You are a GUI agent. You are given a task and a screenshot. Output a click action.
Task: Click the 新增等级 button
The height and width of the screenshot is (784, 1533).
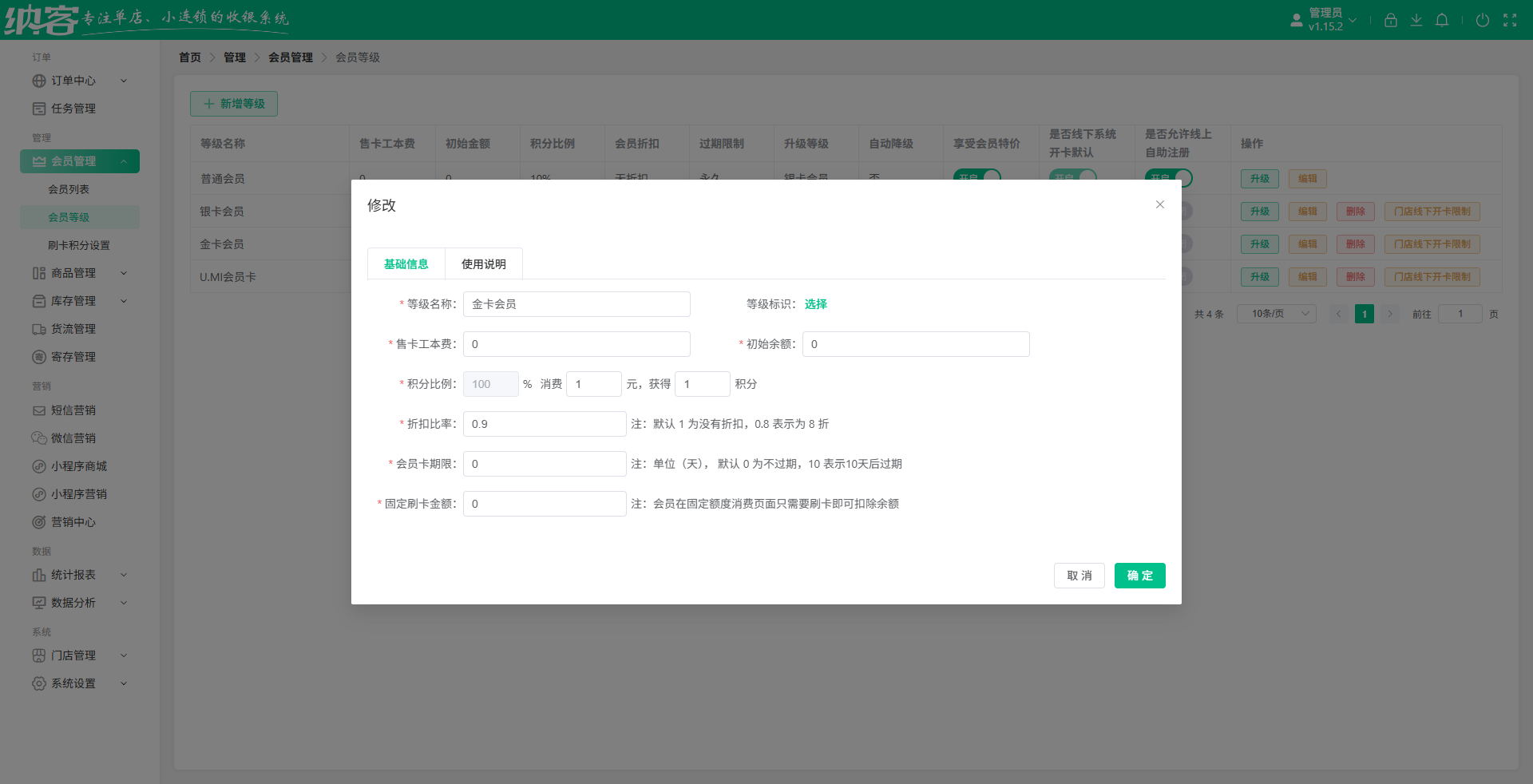(x=233, y=104)
